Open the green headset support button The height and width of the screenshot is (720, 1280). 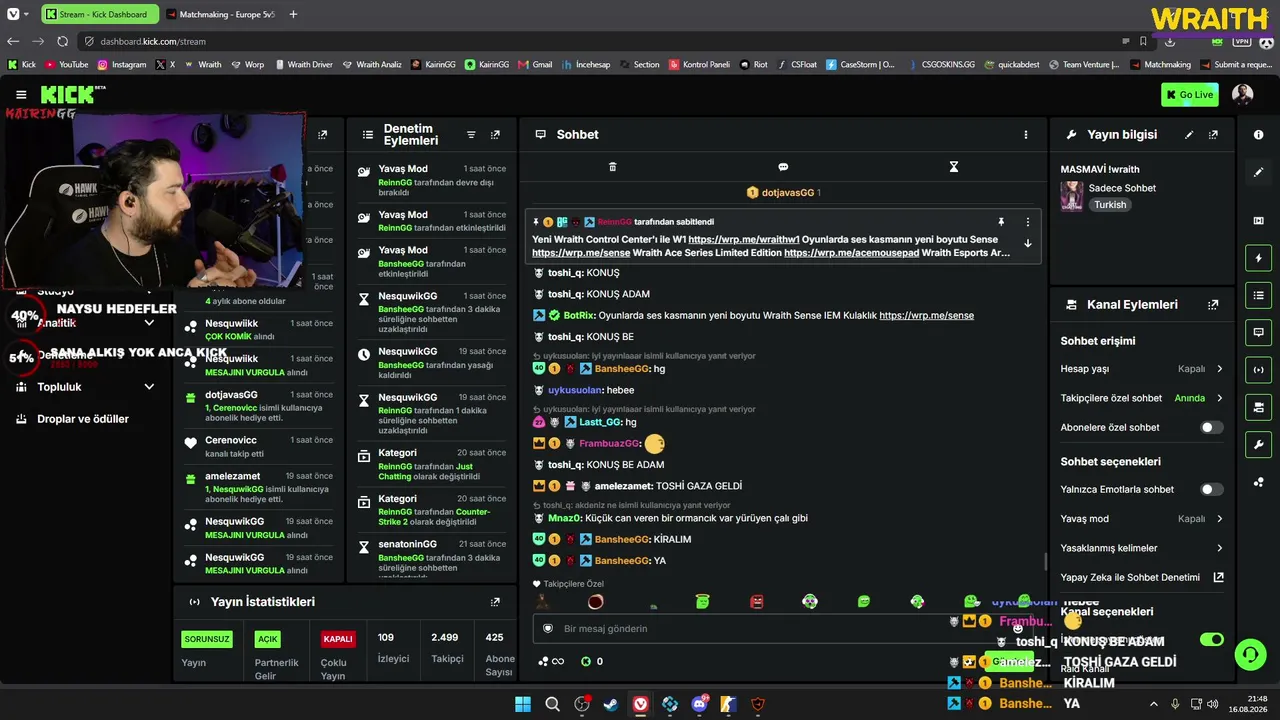[x=1250, y=655]
